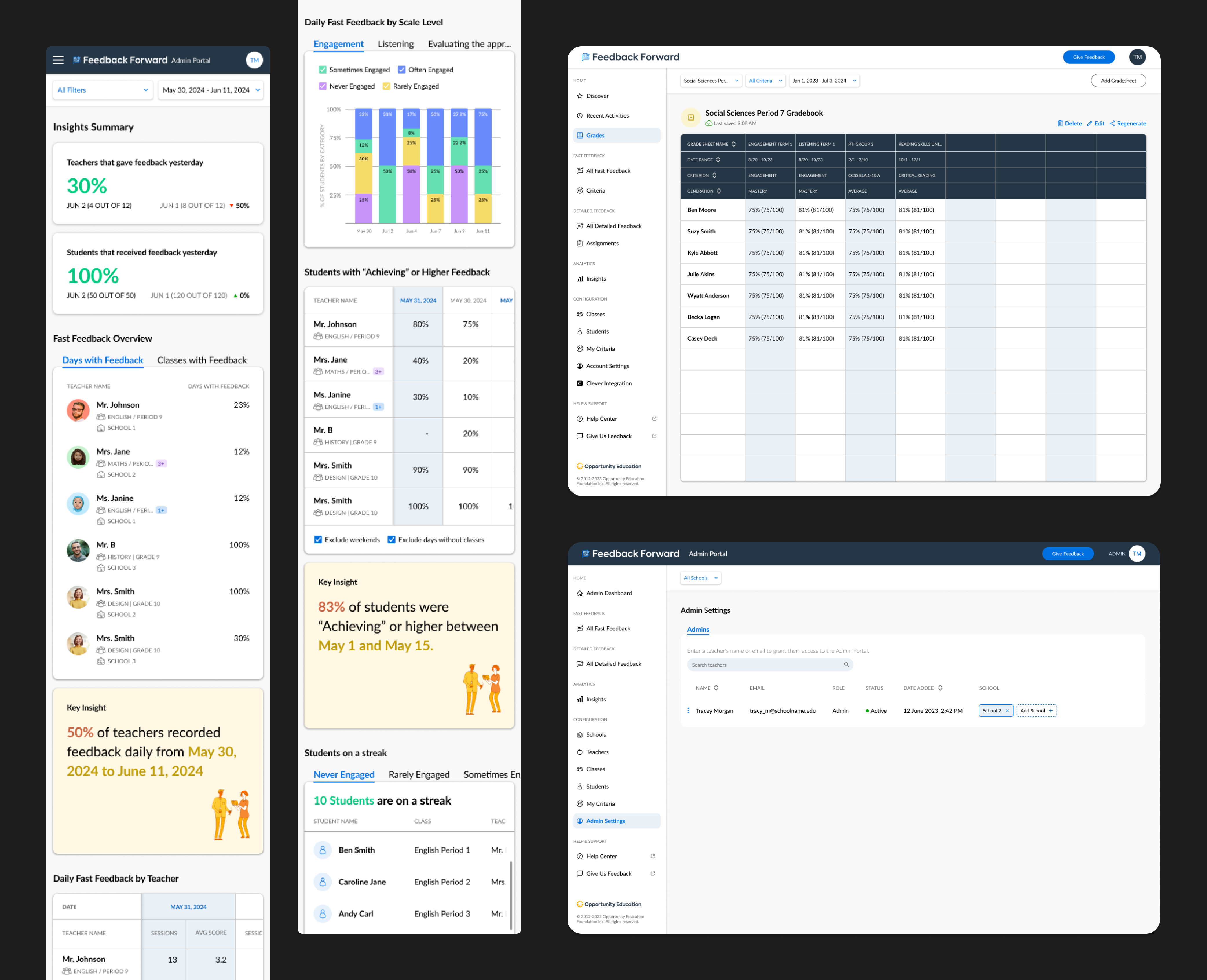Click the search magnifier in Search teachers
The height and width of the screenshot is (980, 1207).
846,665
